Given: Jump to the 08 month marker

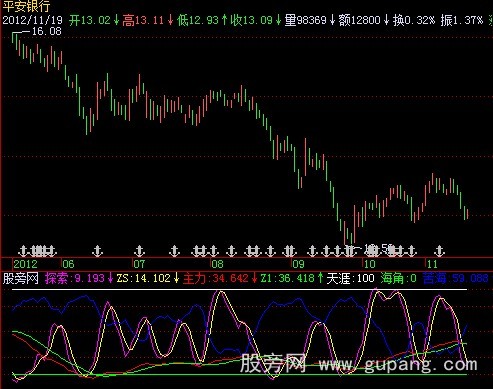Looking at the screenshot, I should pyautogui.click(x=217, y=264).
